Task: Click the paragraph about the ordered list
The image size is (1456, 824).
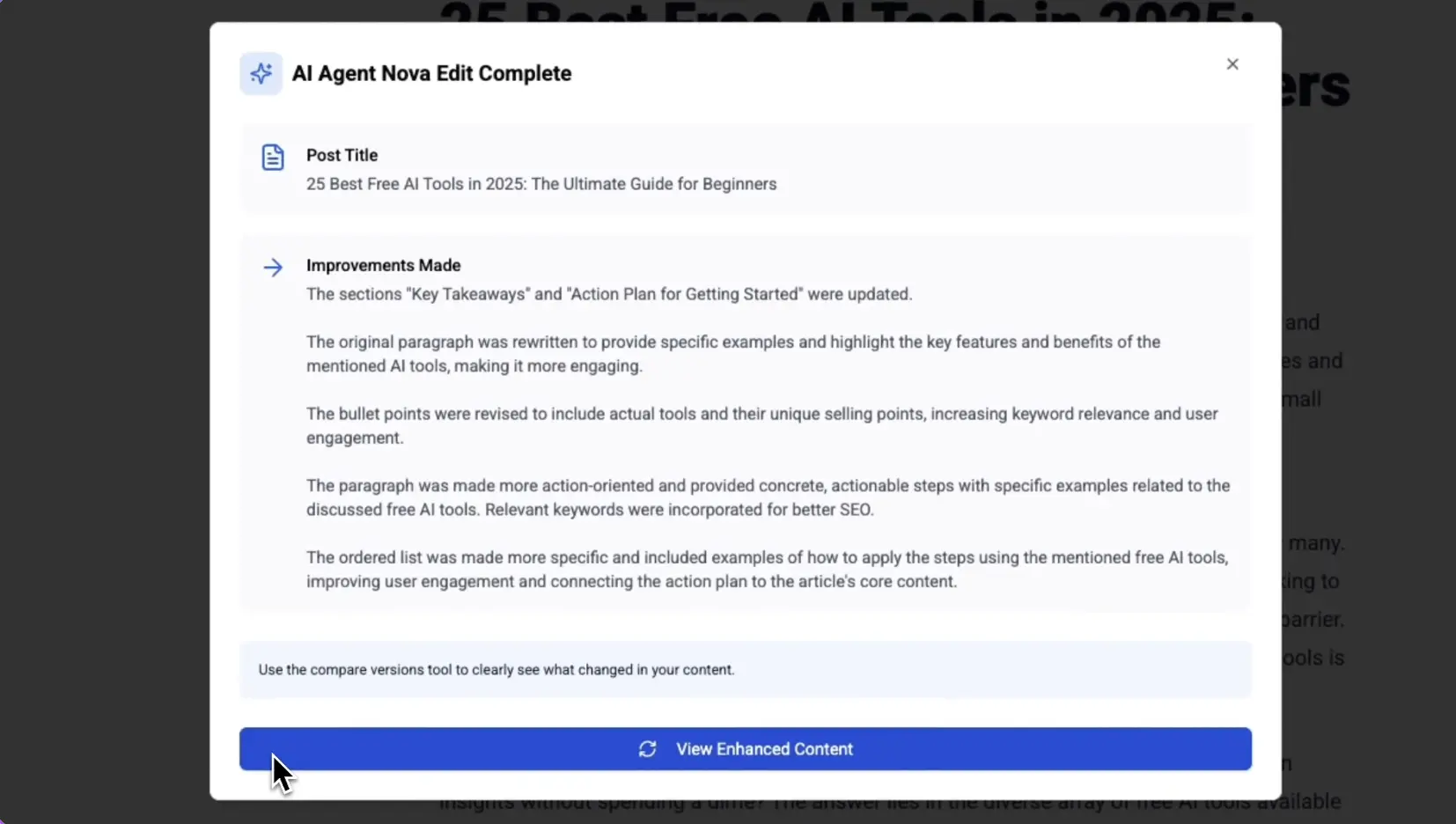Action: [x=767, y=570]
